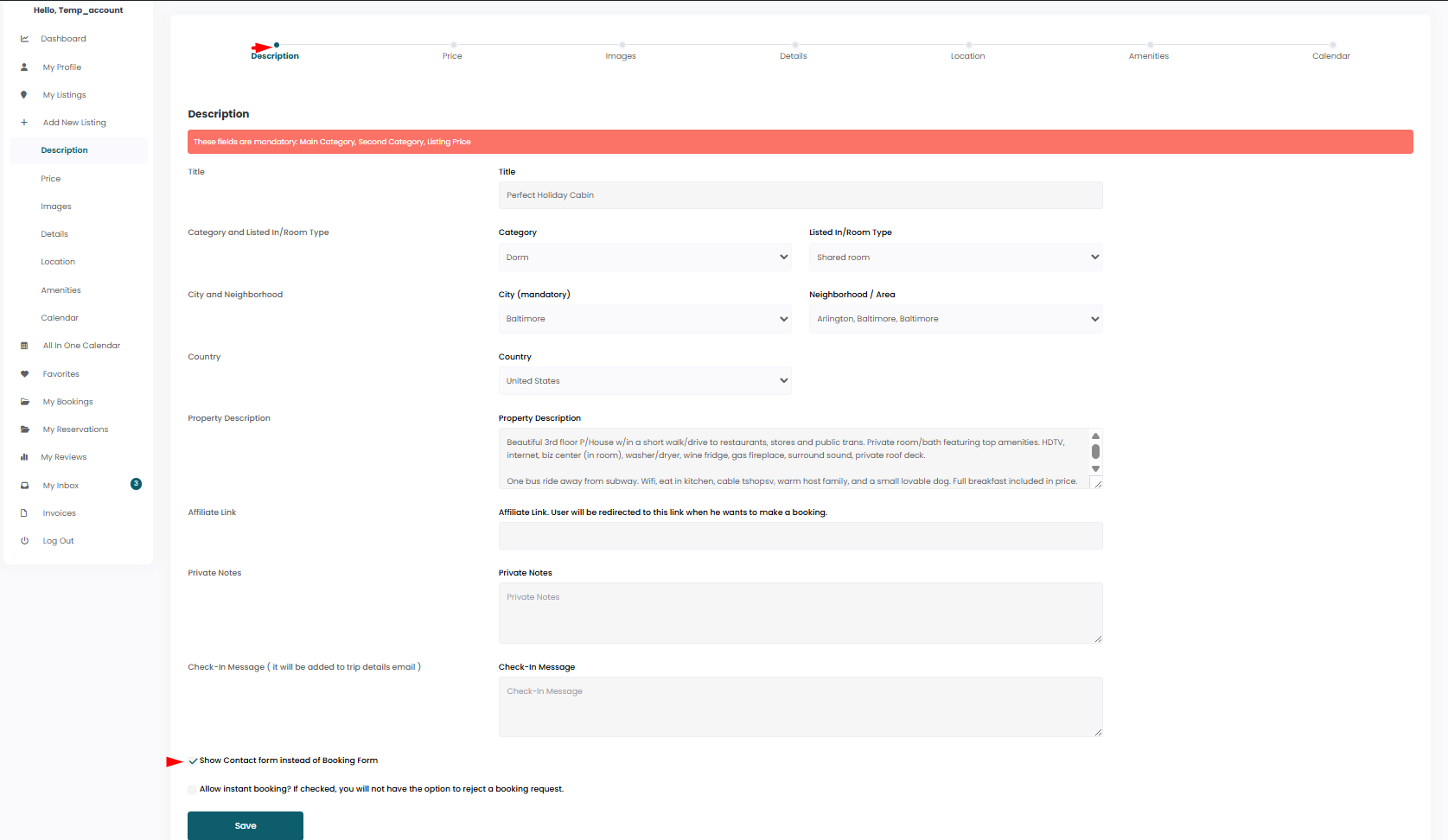
Task: Click the Favorites heart icon
Action: point(24,374)
